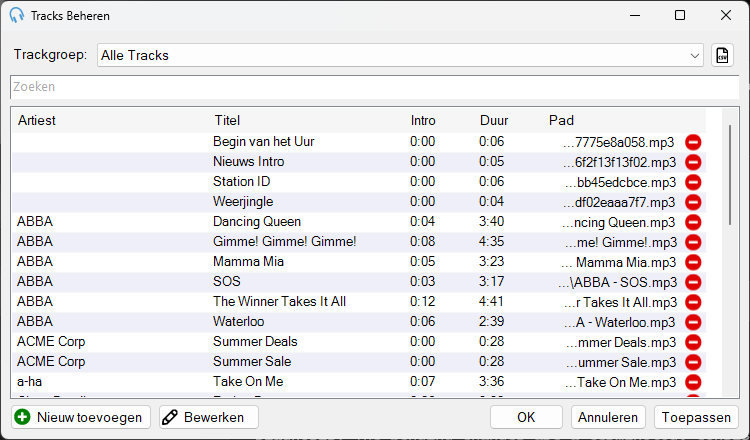750x440 pixels.
Task: Click the Zoeken search field
Action: (x=375, y=87)
